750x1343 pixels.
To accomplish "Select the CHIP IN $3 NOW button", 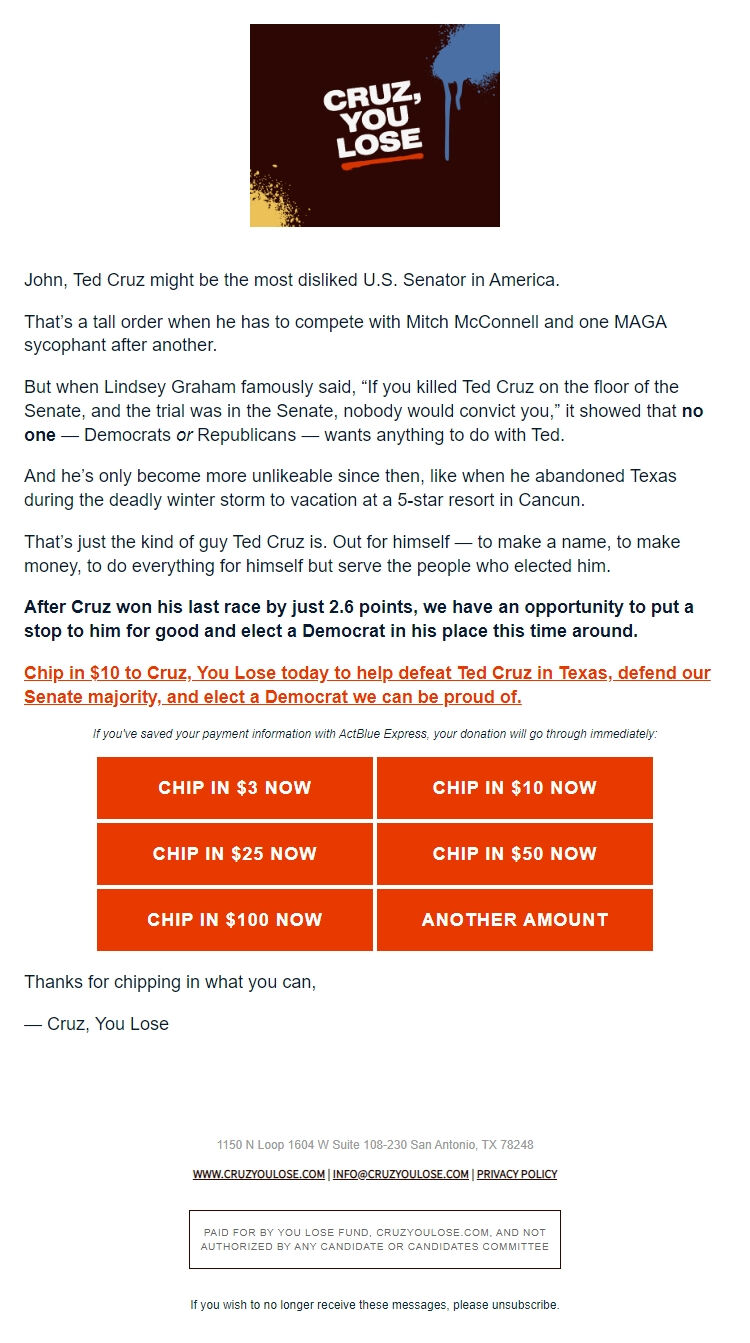I will pos(234,788).
